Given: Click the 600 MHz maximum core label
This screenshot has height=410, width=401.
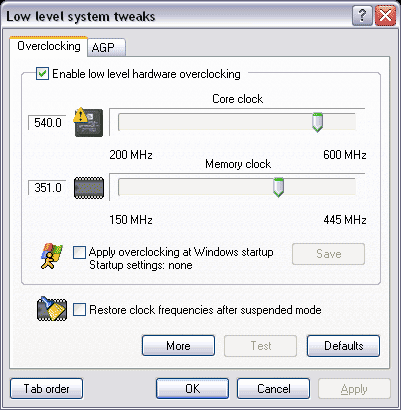Looking at the screenshot, I should coord(345,155).
